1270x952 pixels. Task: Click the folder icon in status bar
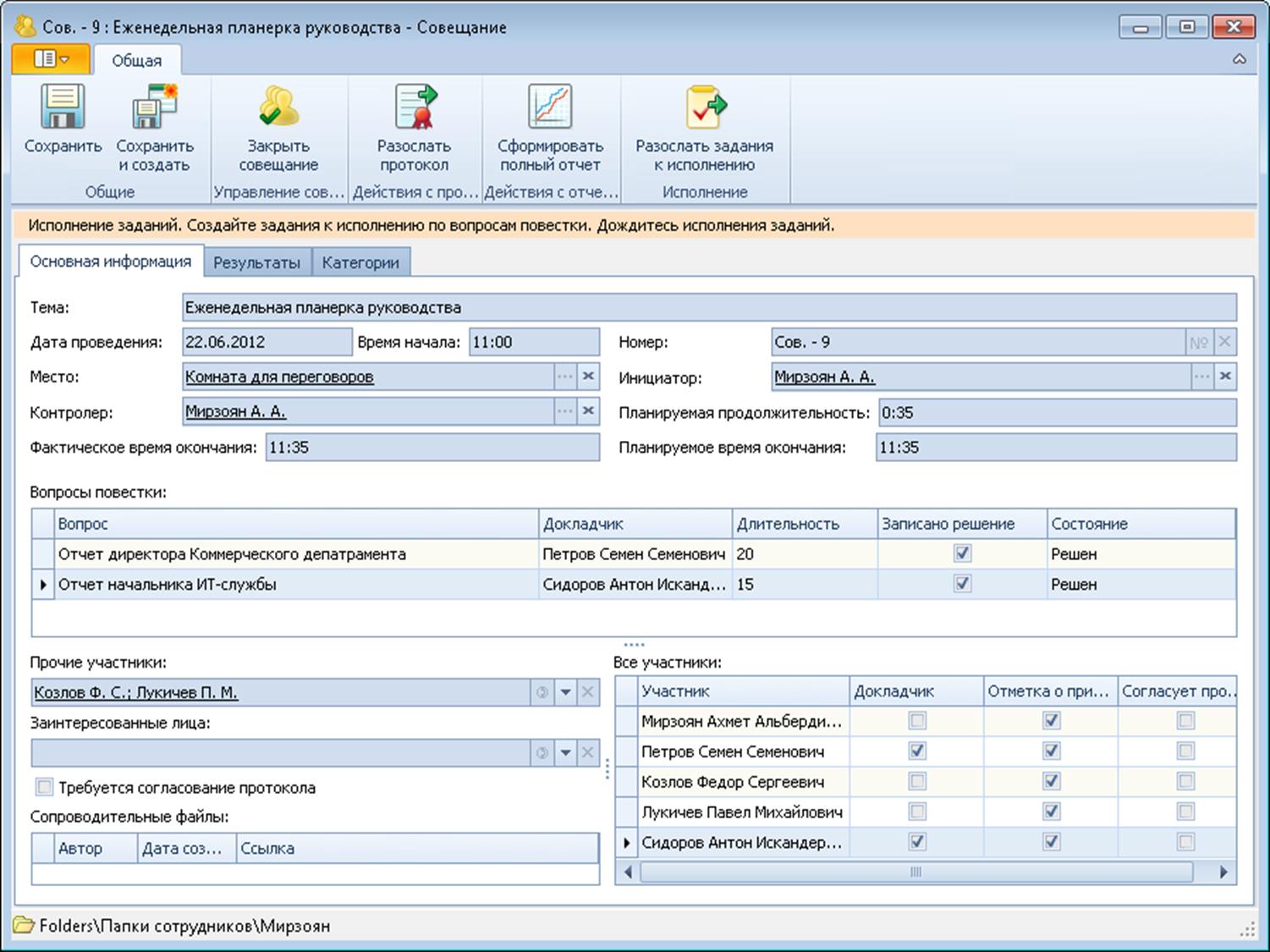24,925
